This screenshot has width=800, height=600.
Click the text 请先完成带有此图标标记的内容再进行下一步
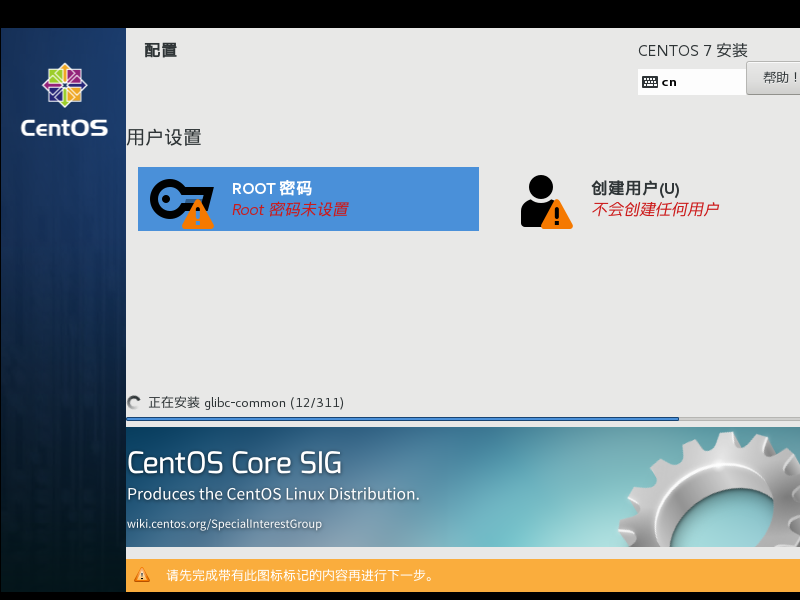(300, 576)
